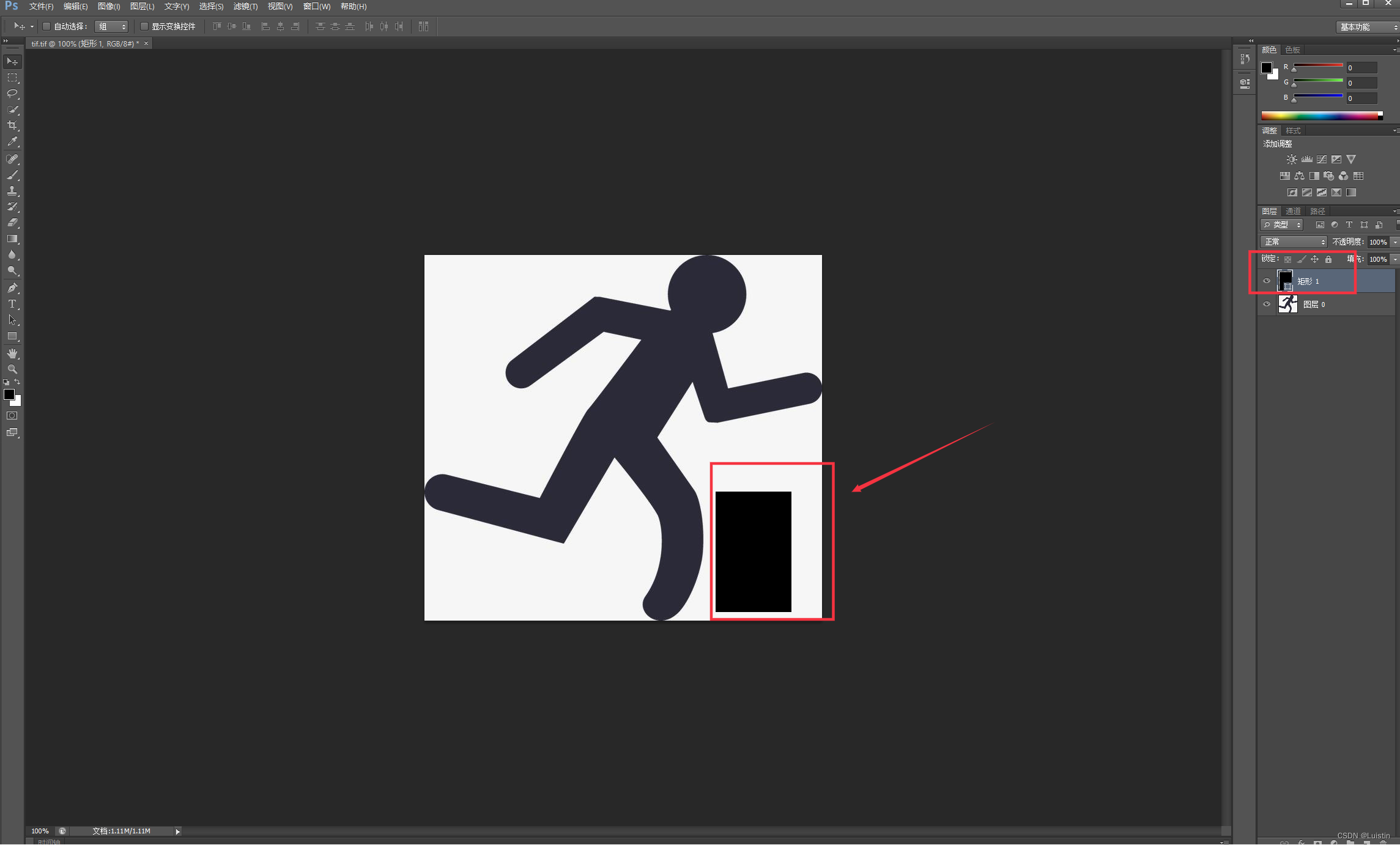Click the lock all icon in Layers panel

(x=1328, y=259)
